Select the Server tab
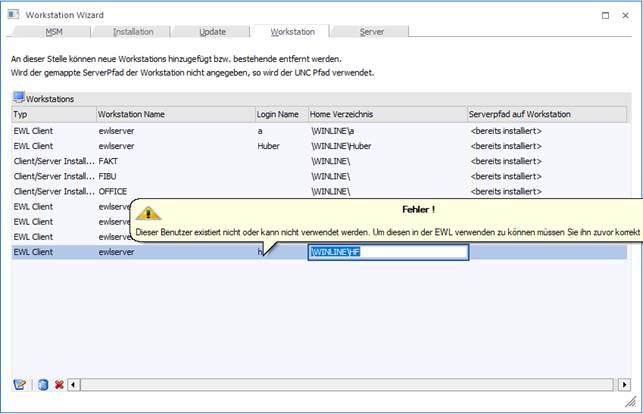 click(371, 32)
